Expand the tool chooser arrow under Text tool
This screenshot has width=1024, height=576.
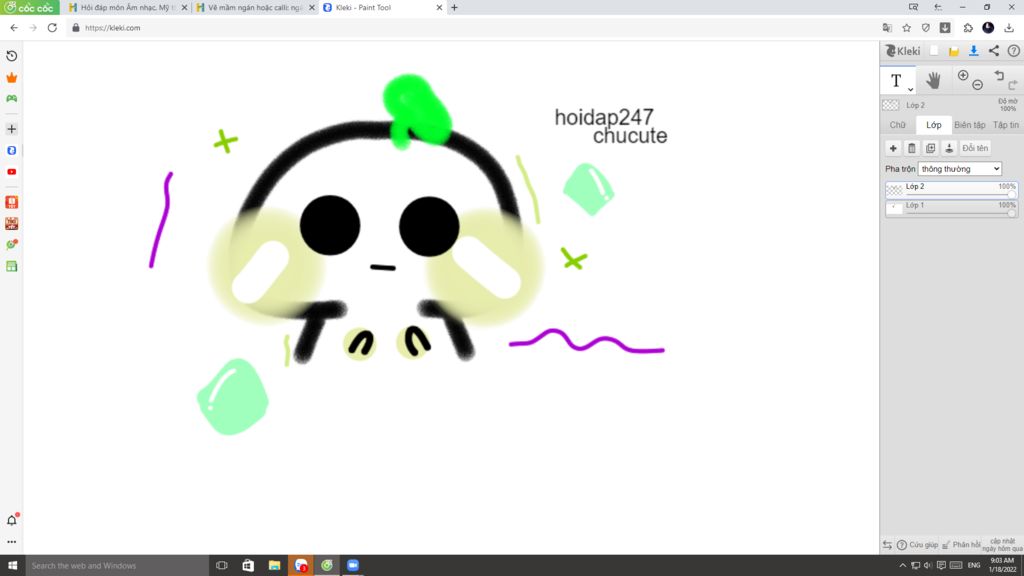[910, 89]
